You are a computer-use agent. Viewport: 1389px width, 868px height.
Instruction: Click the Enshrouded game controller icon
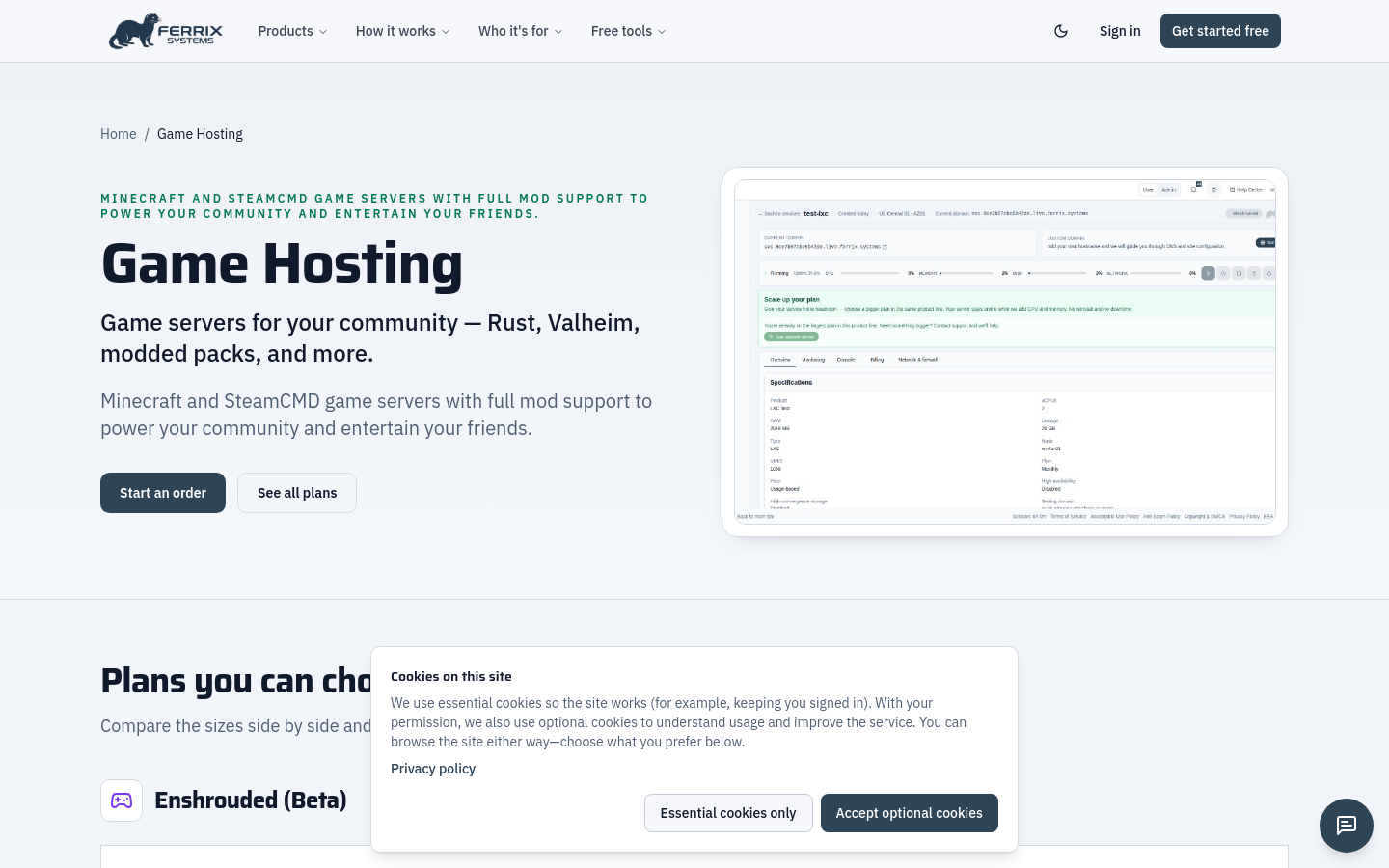point(122,800)
